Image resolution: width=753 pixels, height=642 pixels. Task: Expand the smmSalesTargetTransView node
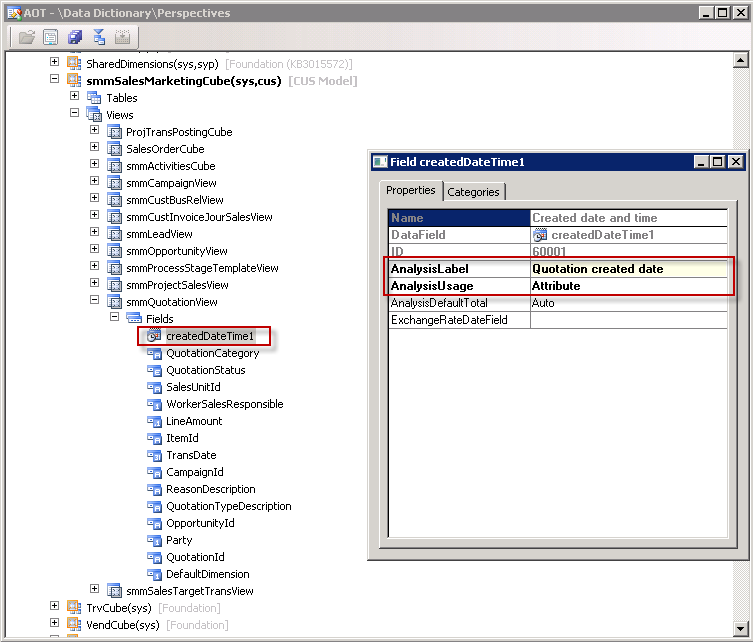click(95, 589)
